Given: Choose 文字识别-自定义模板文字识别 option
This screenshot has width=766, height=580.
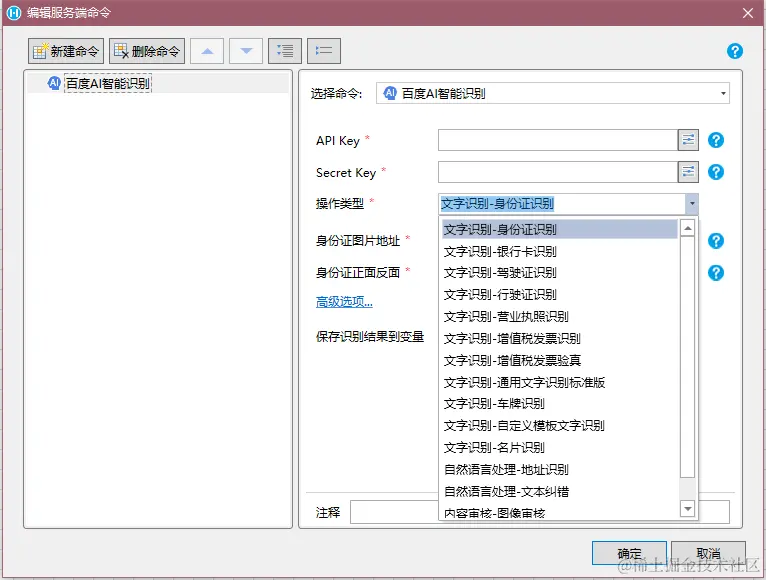Looking at the screenshot, I should [560, 426].
